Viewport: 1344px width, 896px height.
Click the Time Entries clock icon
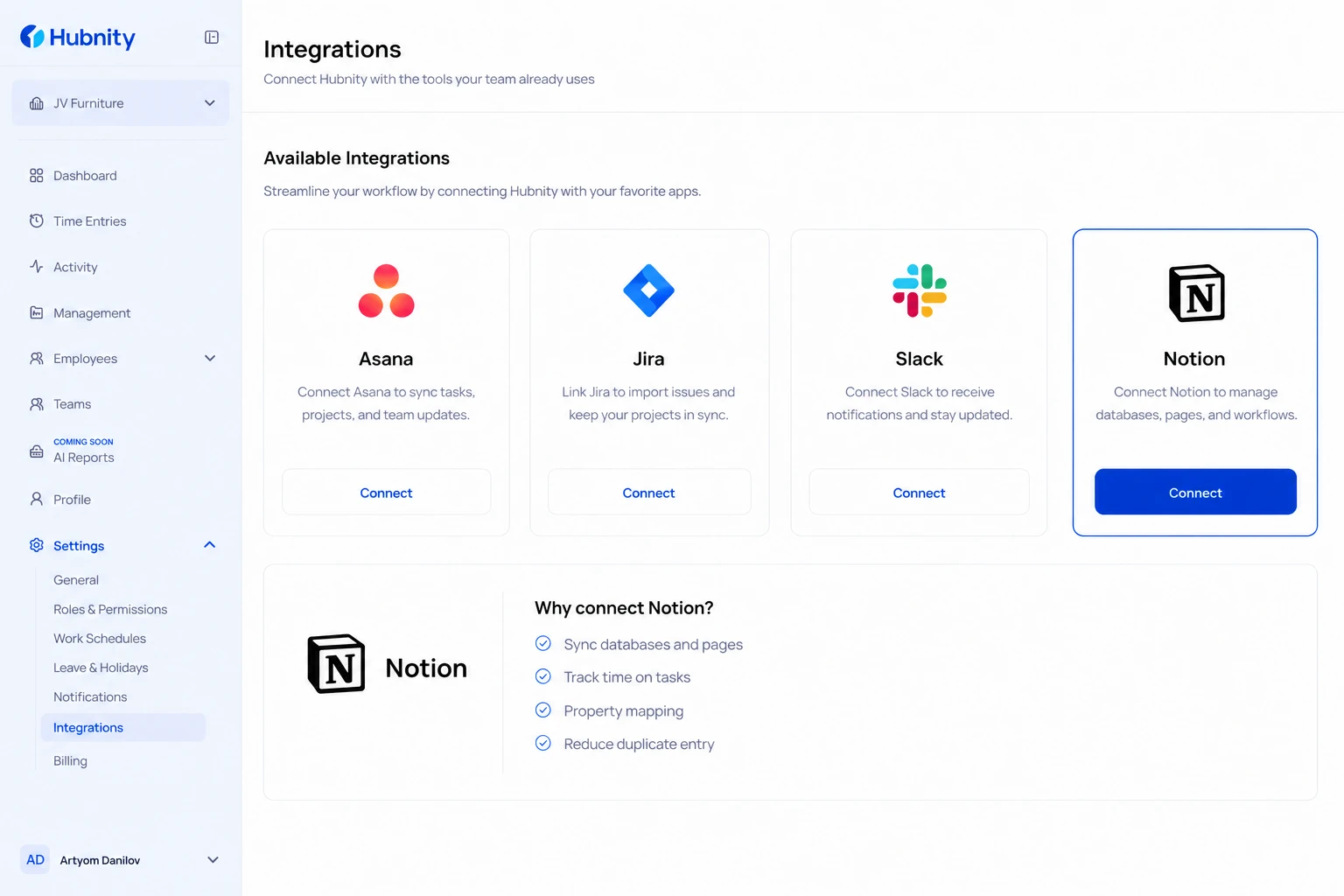(37, 221)
